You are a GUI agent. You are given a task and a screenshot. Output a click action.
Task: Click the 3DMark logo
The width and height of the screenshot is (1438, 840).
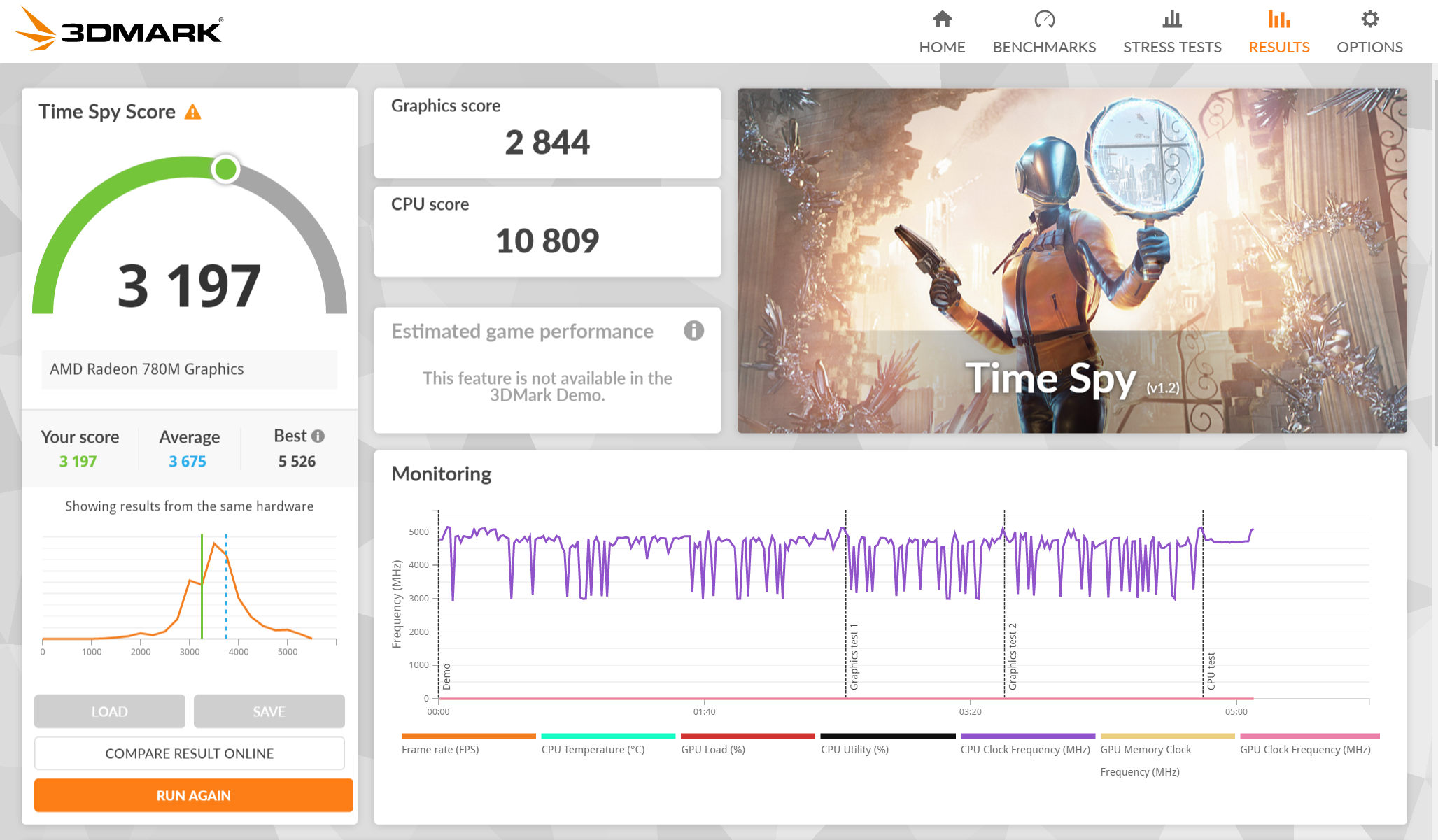[x=119, y=29]
